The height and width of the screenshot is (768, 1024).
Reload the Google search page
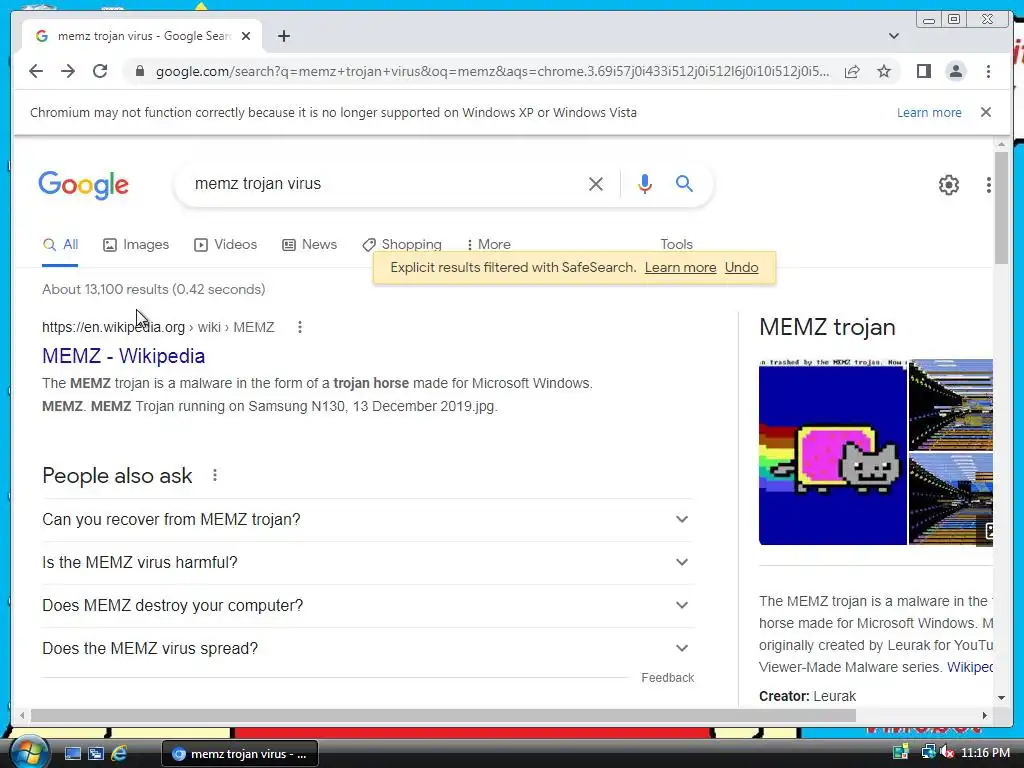[100, 71]
